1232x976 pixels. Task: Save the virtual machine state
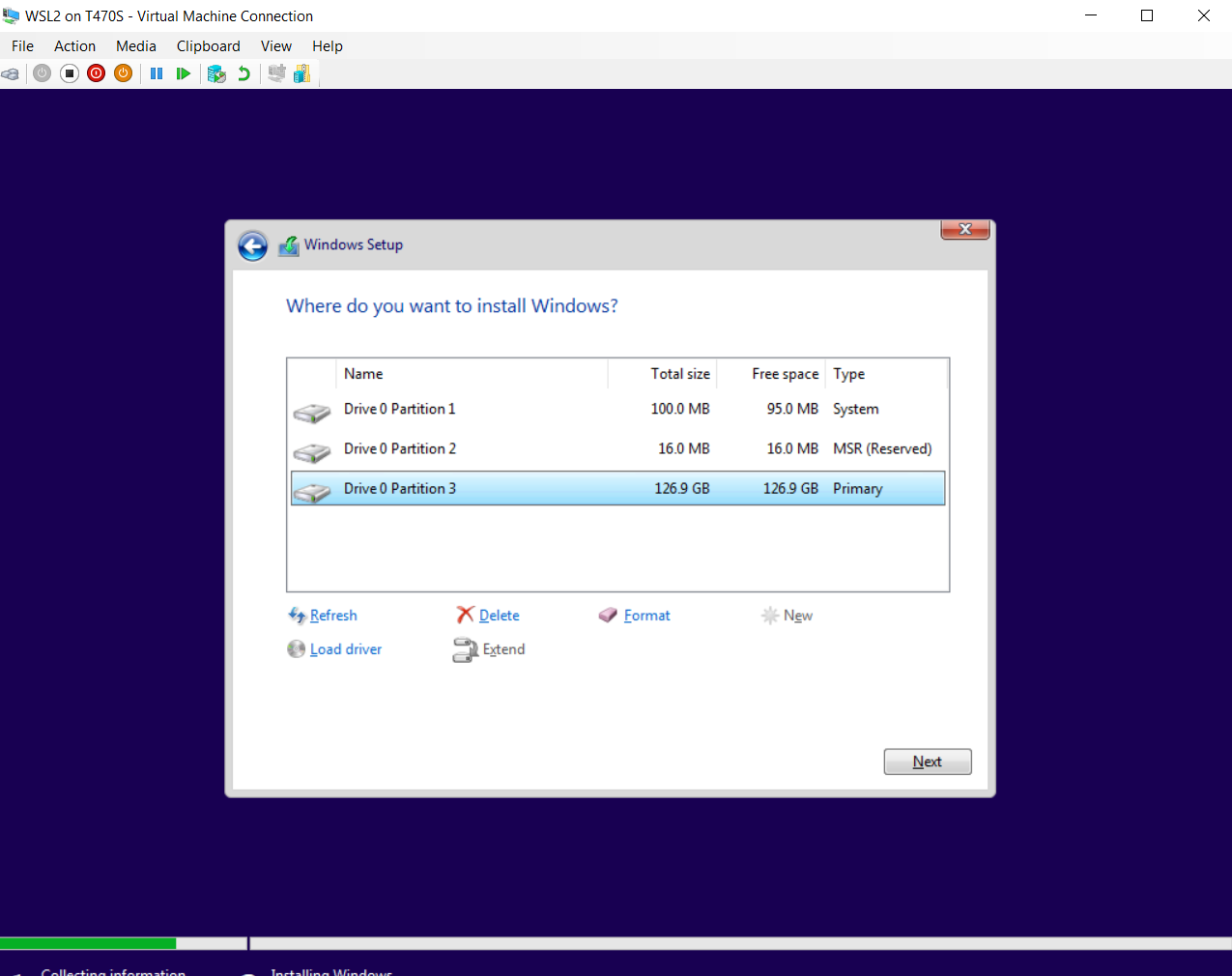point(123,72)
